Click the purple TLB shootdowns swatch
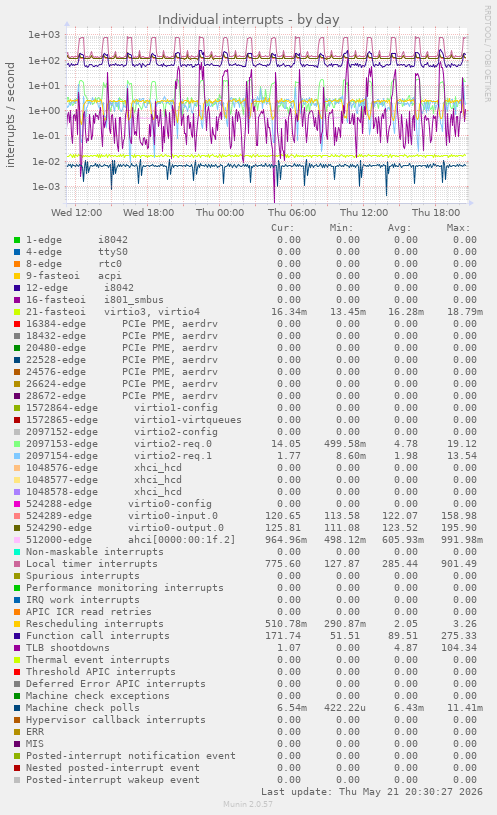 click(x=17, y=648)
